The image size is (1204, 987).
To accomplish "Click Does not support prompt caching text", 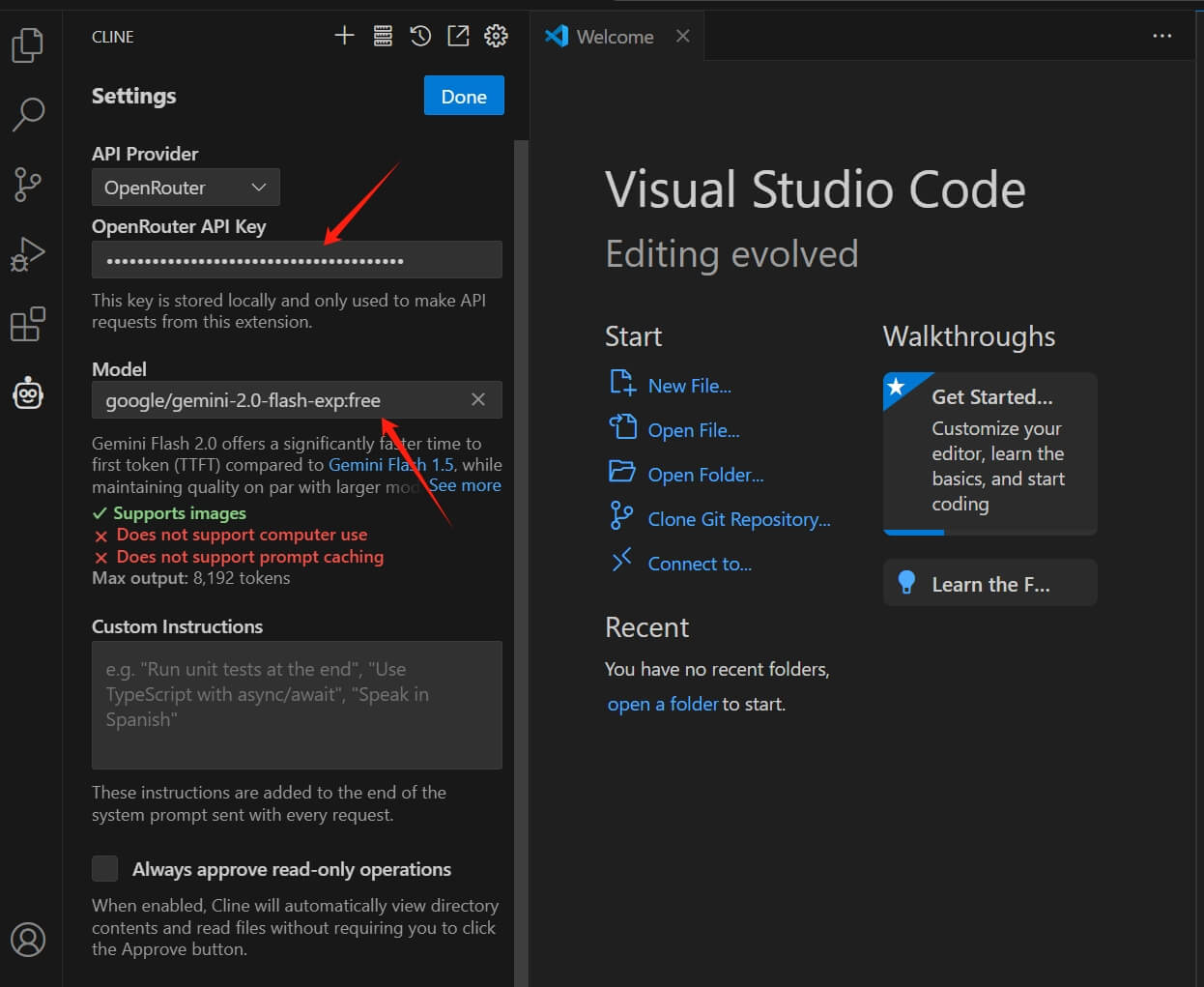I will (250, 557).
